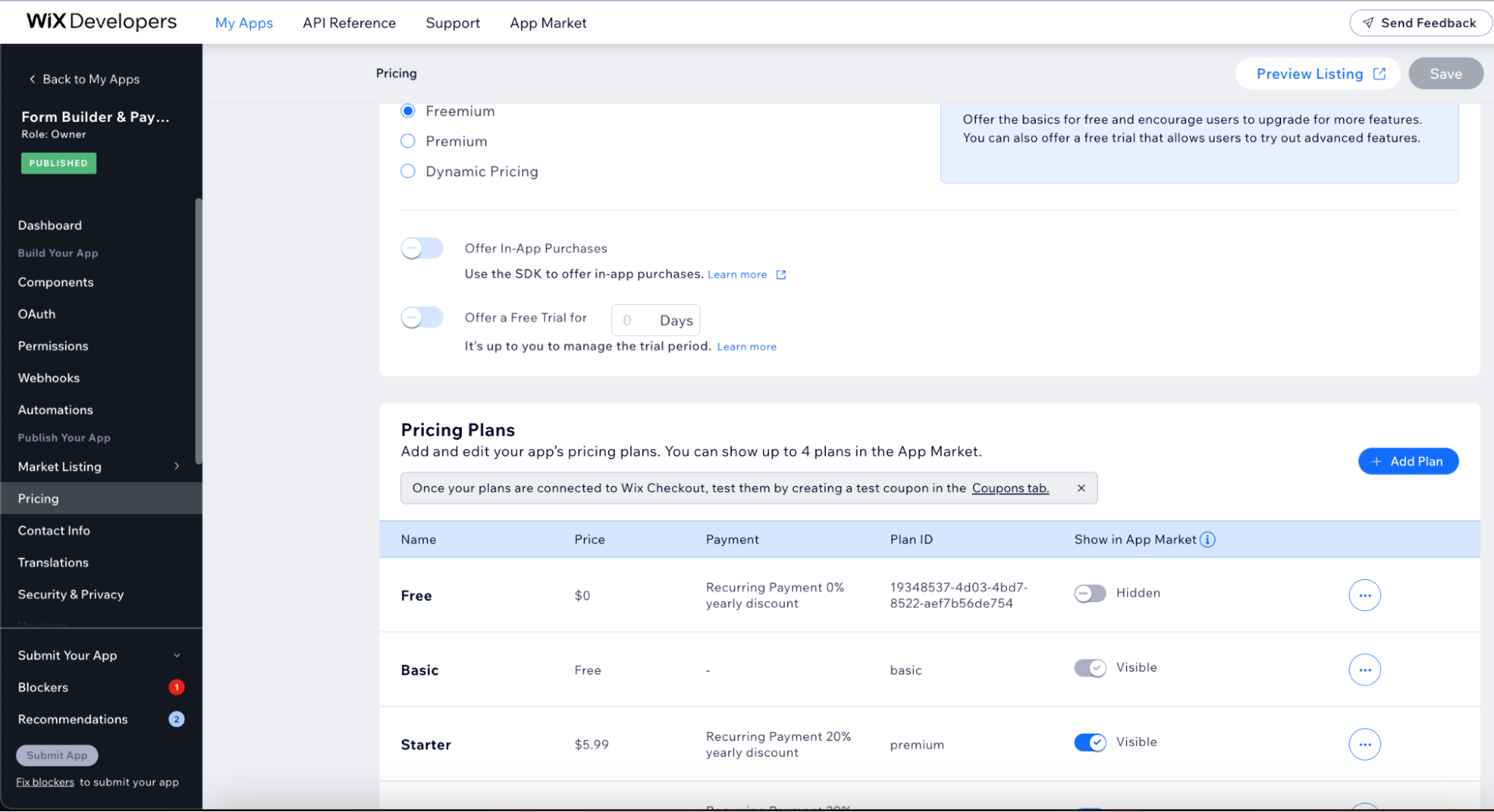Click the Add Plan button

[1407, 461]
